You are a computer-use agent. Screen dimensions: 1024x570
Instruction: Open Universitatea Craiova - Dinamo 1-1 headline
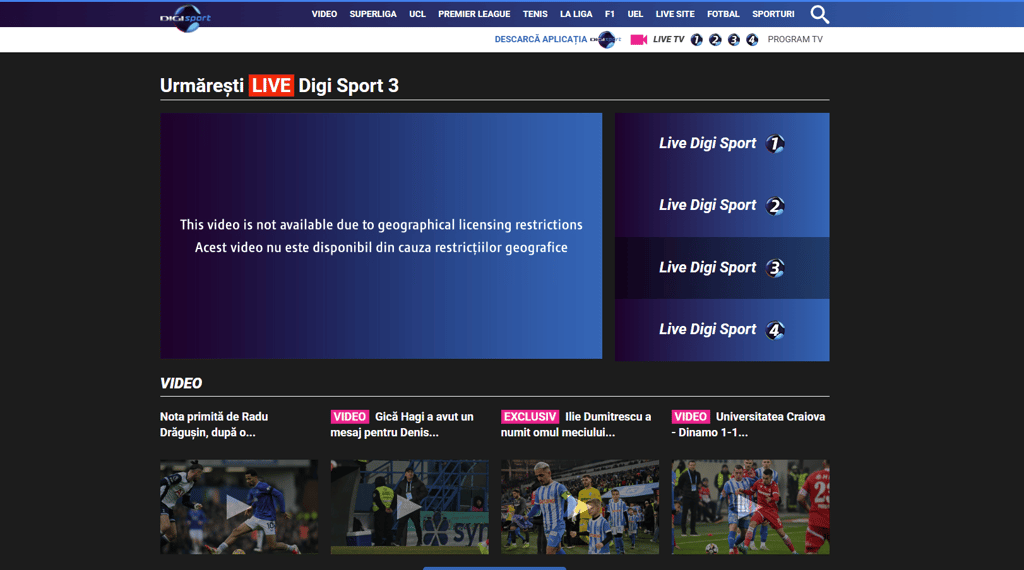pos(748,424)
